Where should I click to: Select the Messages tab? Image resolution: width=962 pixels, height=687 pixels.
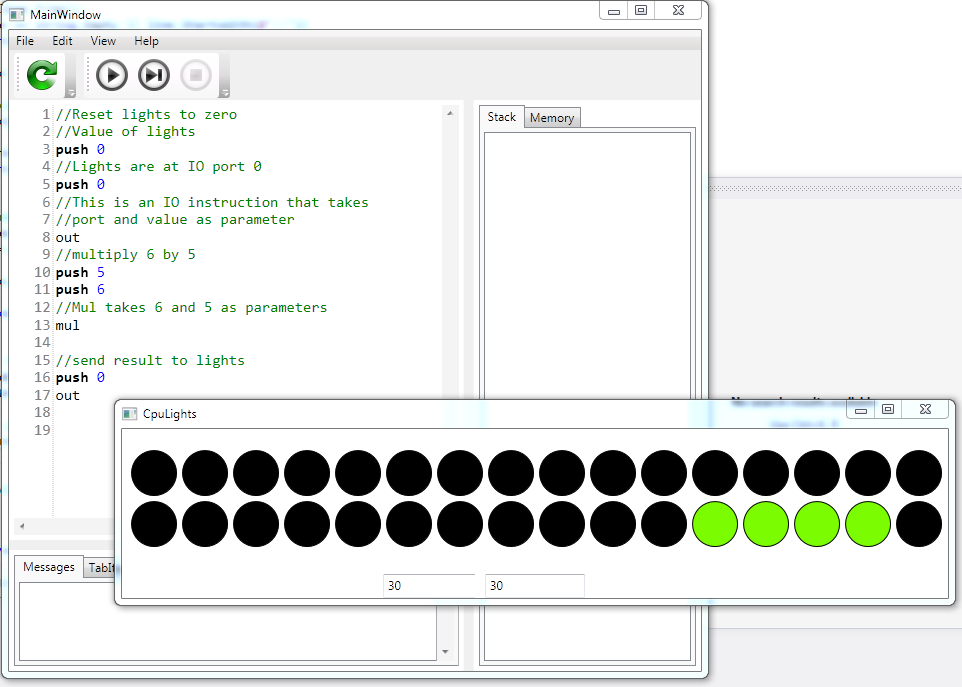[48, 567]
